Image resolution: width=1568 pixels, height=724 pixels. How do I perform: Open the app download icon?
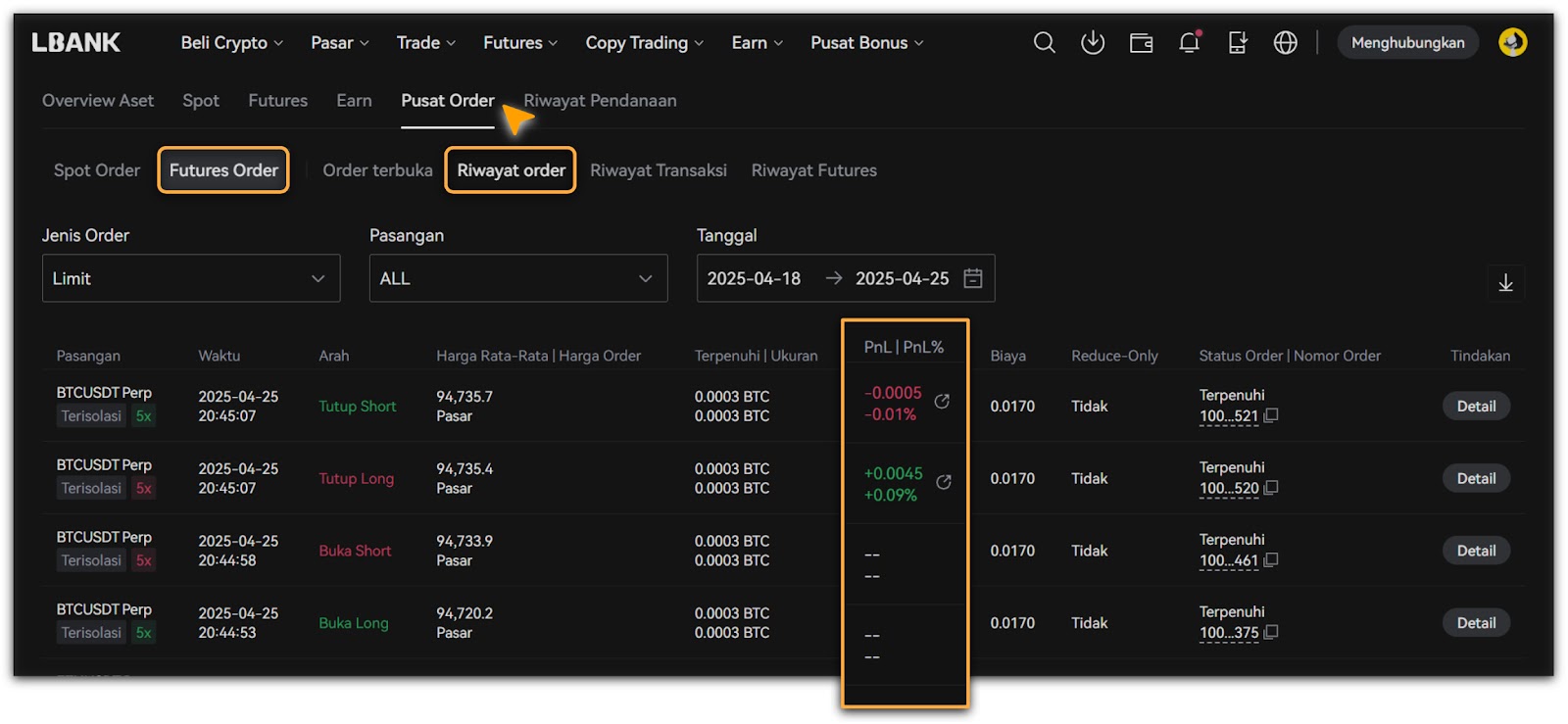[x=1092, y=43]
